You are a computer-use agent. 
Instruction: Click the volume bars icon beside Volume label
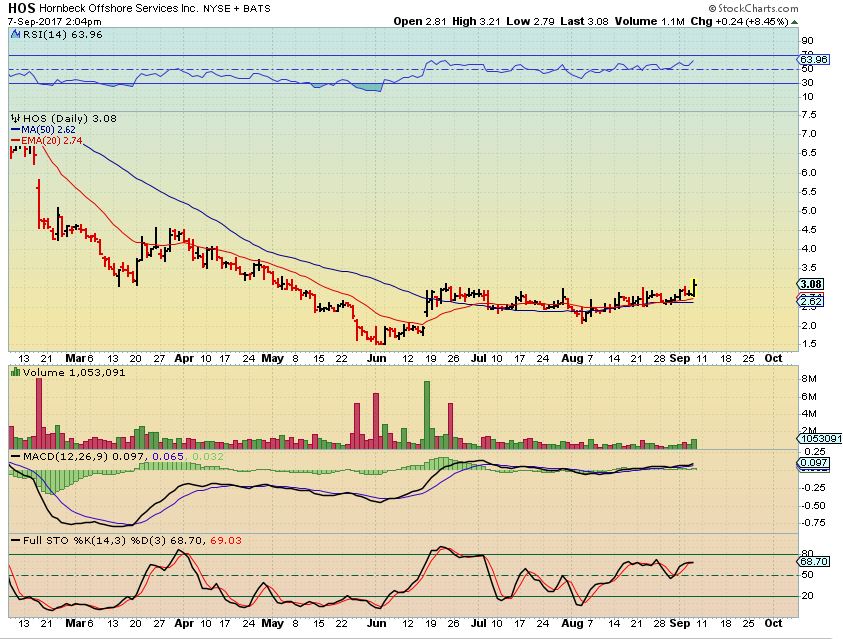[x=16, y=372]
